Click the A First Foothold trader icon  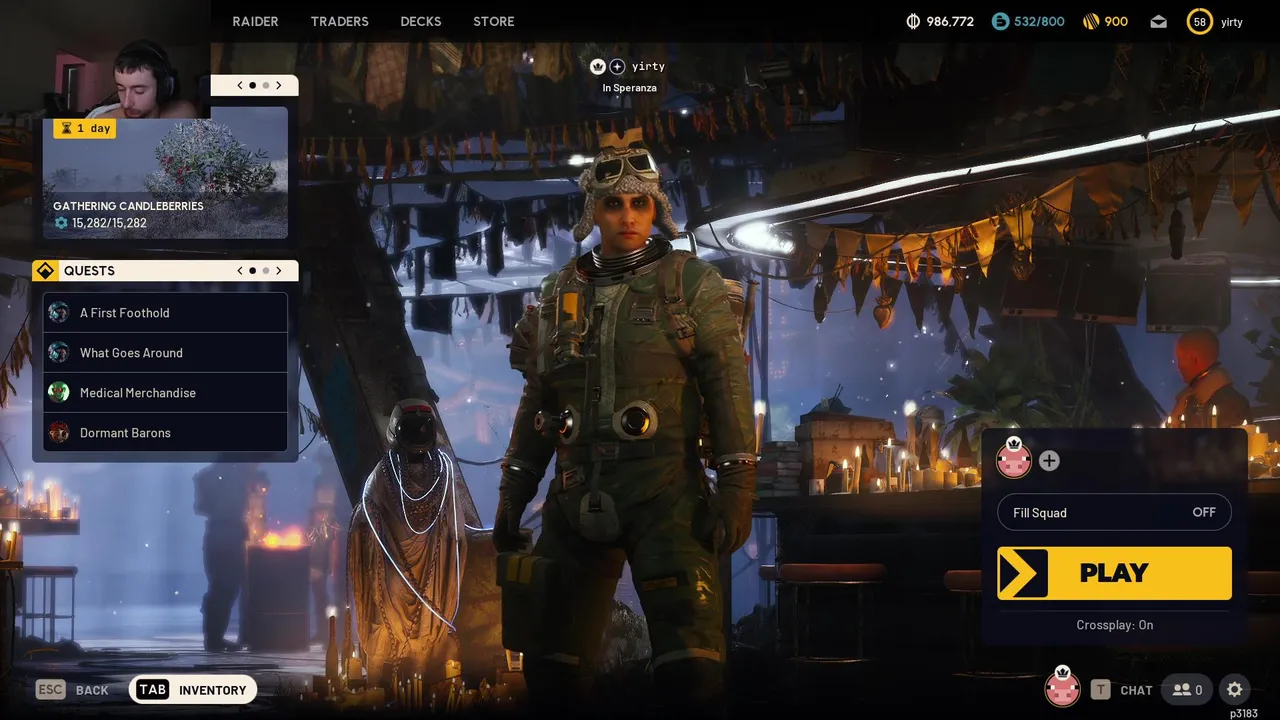click(x=59, y=312)
